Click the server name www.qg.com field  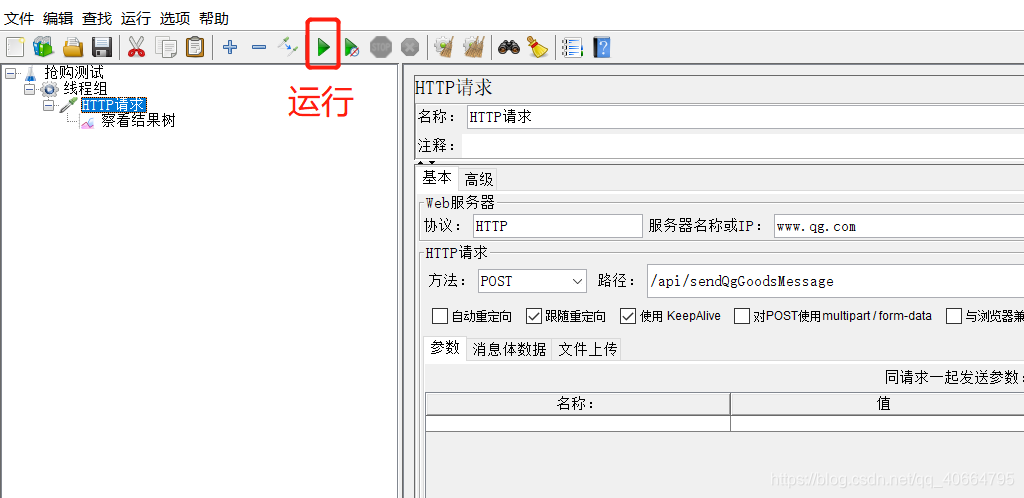[899, 226]
